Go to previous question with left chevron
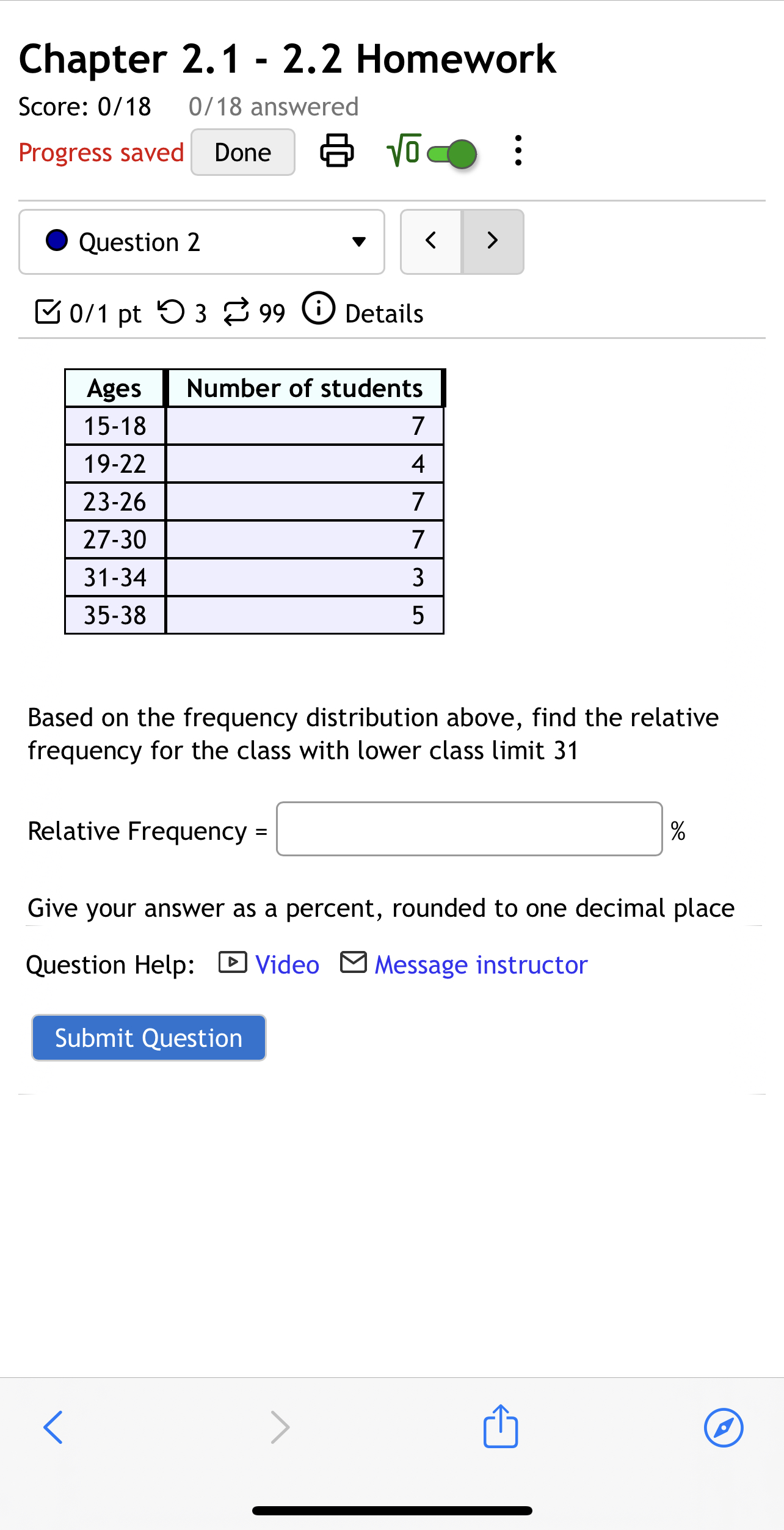784x1530 pixels. (430, 241)
